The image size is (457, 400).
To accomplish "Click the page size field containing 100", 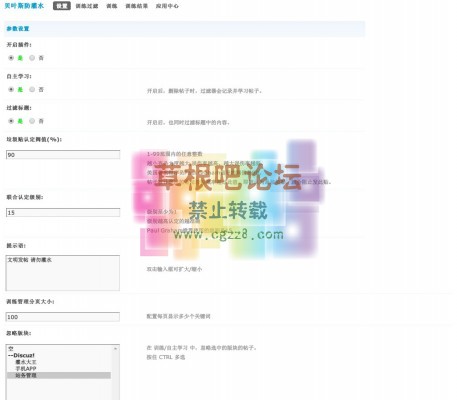I will click(x=63, y=317).
